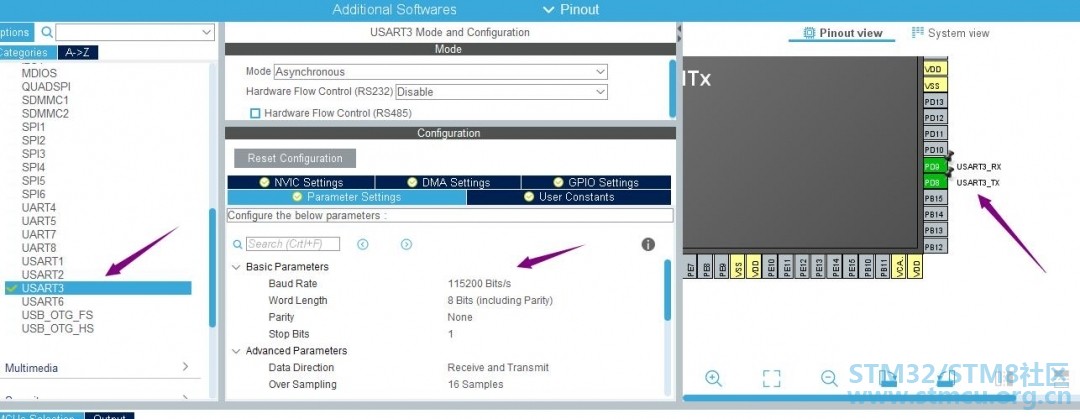Click categories list vertical scrollbar
The width and height of the screenshot is (1080, 419).
coord(212,268)
